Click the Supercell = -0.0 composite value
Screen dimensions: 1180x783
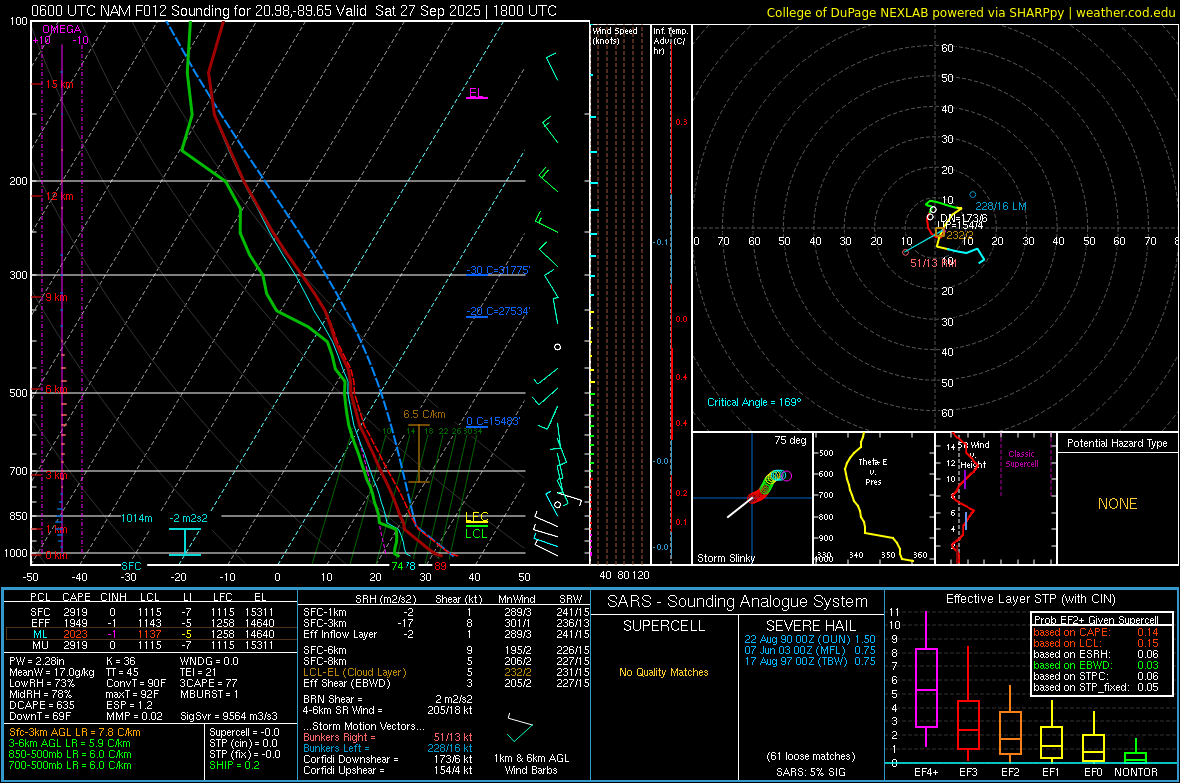click(244, 733)
